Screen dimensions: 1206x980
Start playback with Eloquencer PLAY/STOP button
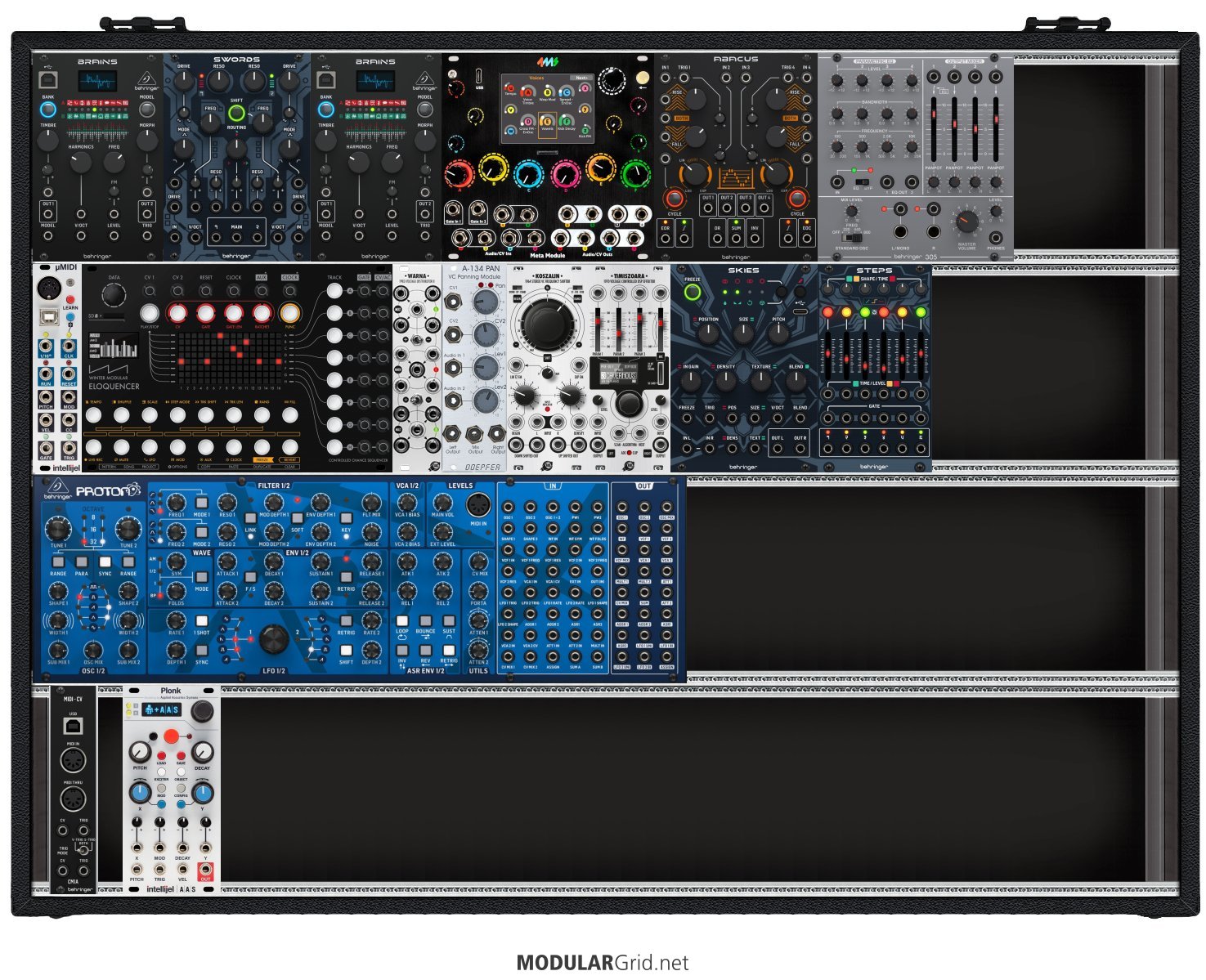point(150,313)
